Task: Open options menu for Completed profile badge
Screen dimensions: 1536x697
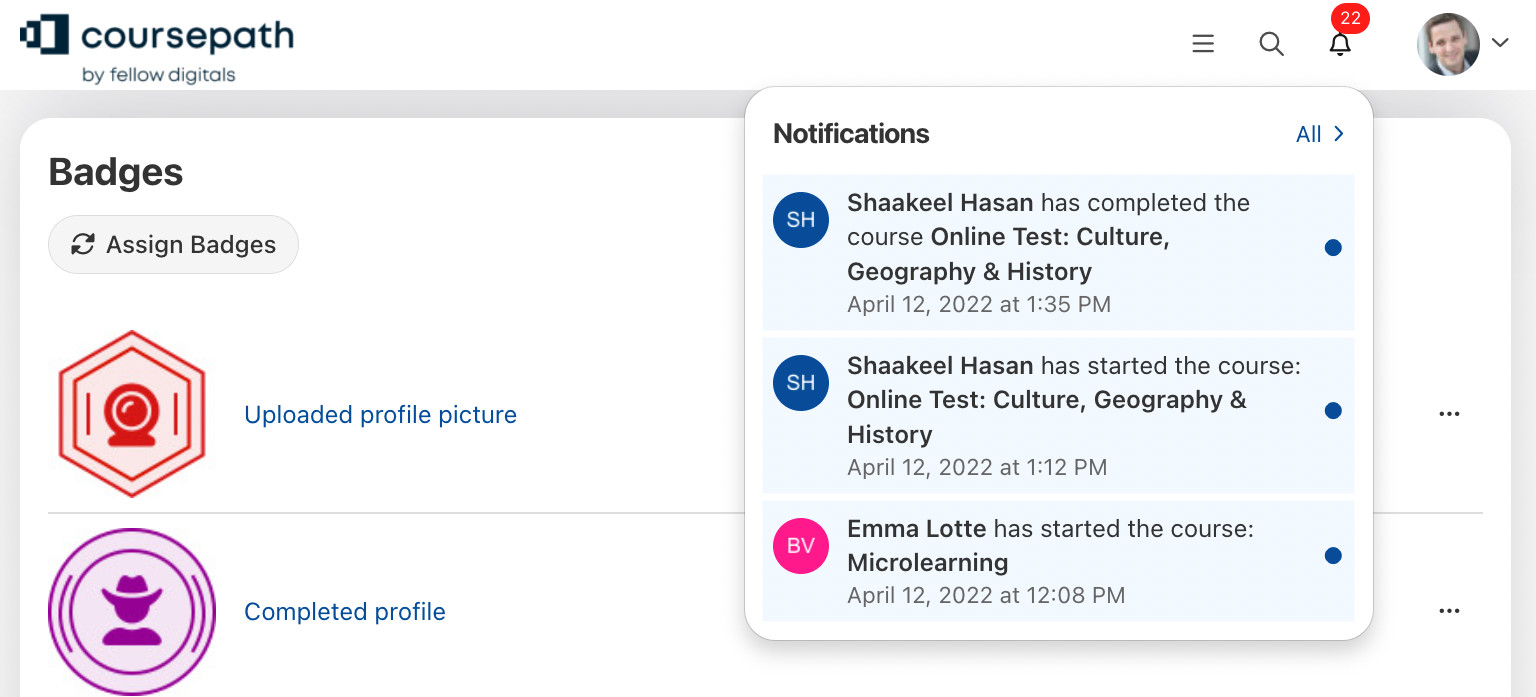Action: point(1449,611)
